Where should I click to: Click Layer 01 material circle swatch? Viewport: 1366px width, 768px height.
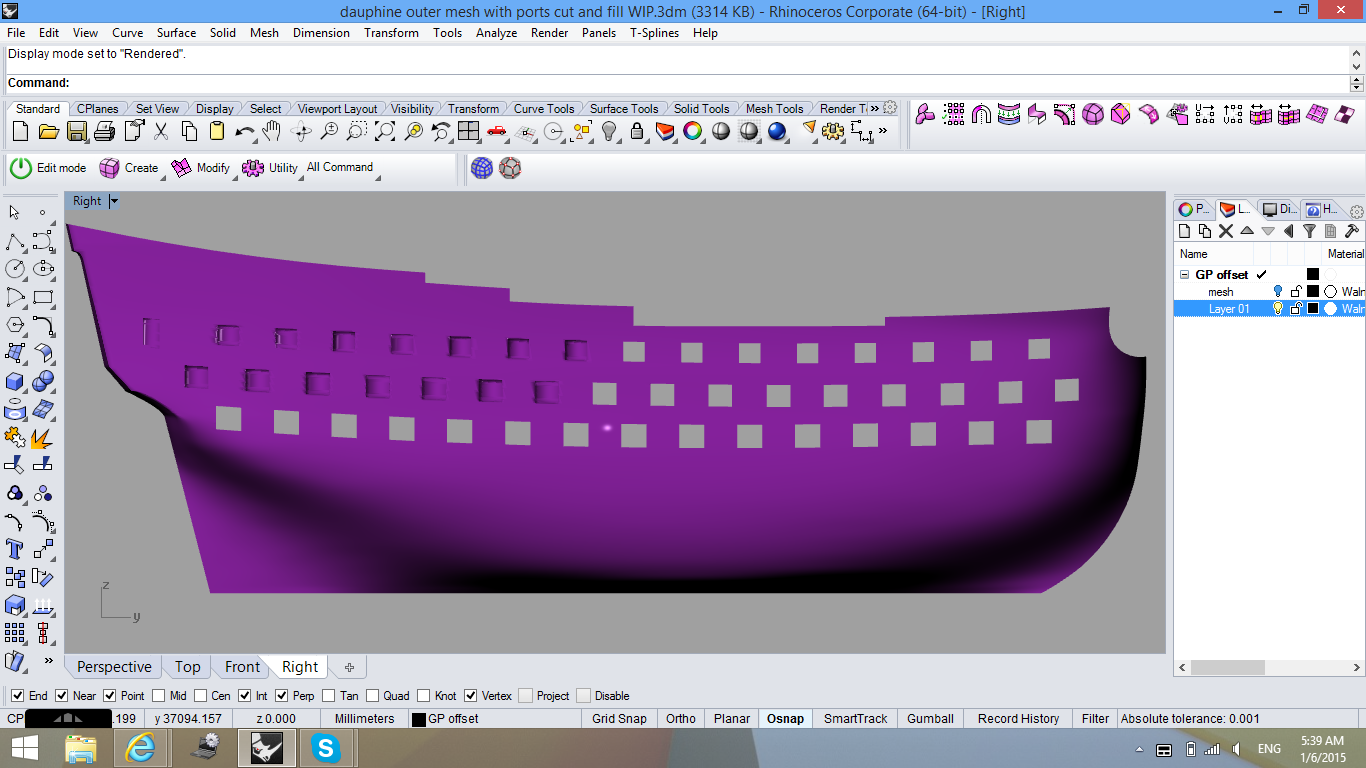(x=1330, y=309)
